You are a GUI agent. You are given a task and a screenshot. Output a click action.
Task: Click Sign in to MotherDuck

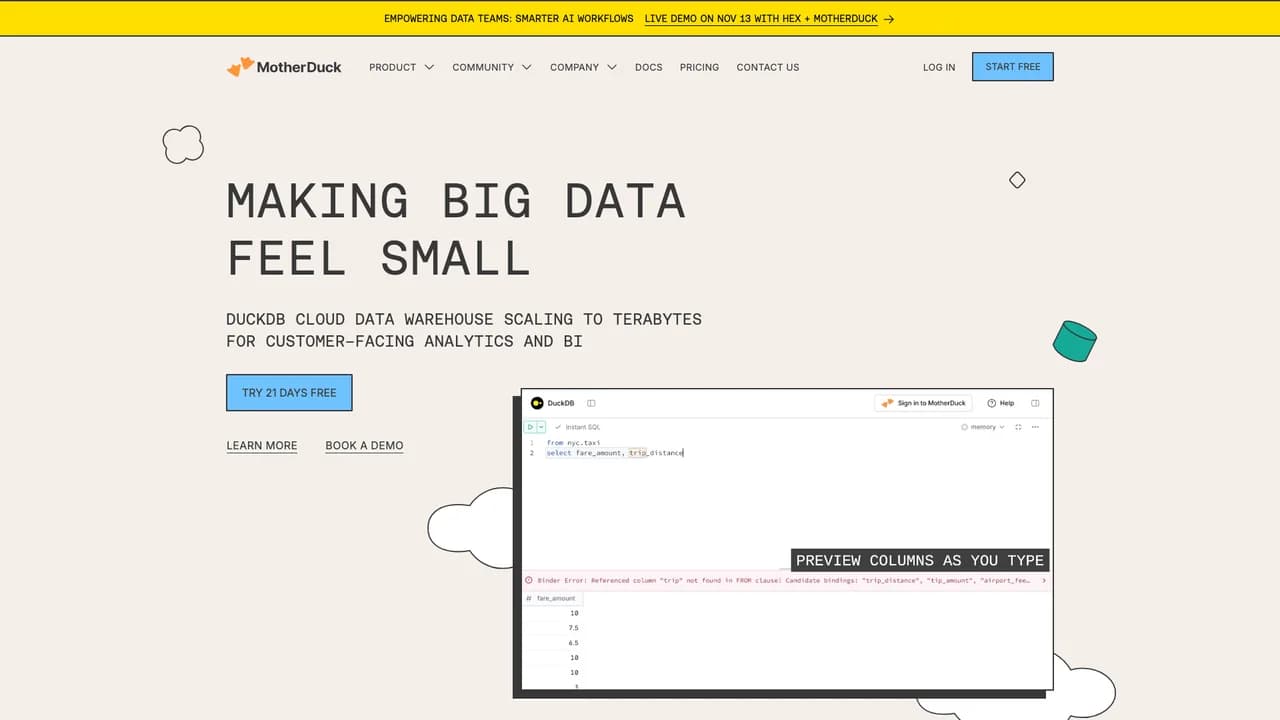click(923, 403)
